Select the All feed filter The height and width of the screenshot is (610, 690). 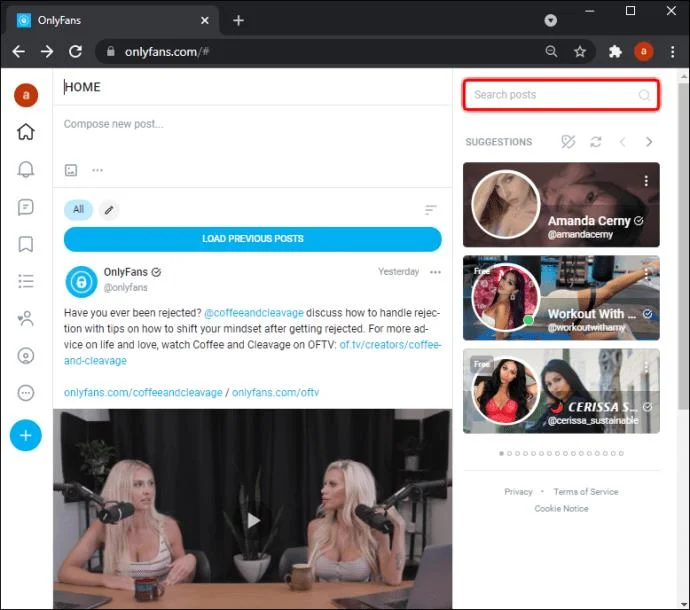(x=78, y=209)
